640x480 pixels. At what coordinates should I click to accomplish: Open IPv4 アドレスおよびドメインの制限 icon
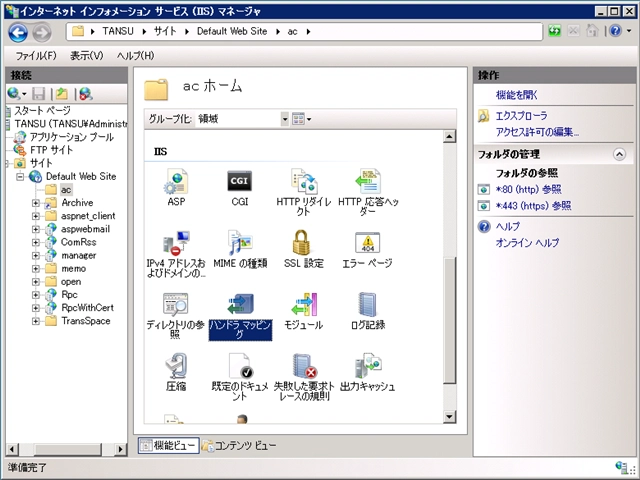[176, 243]
